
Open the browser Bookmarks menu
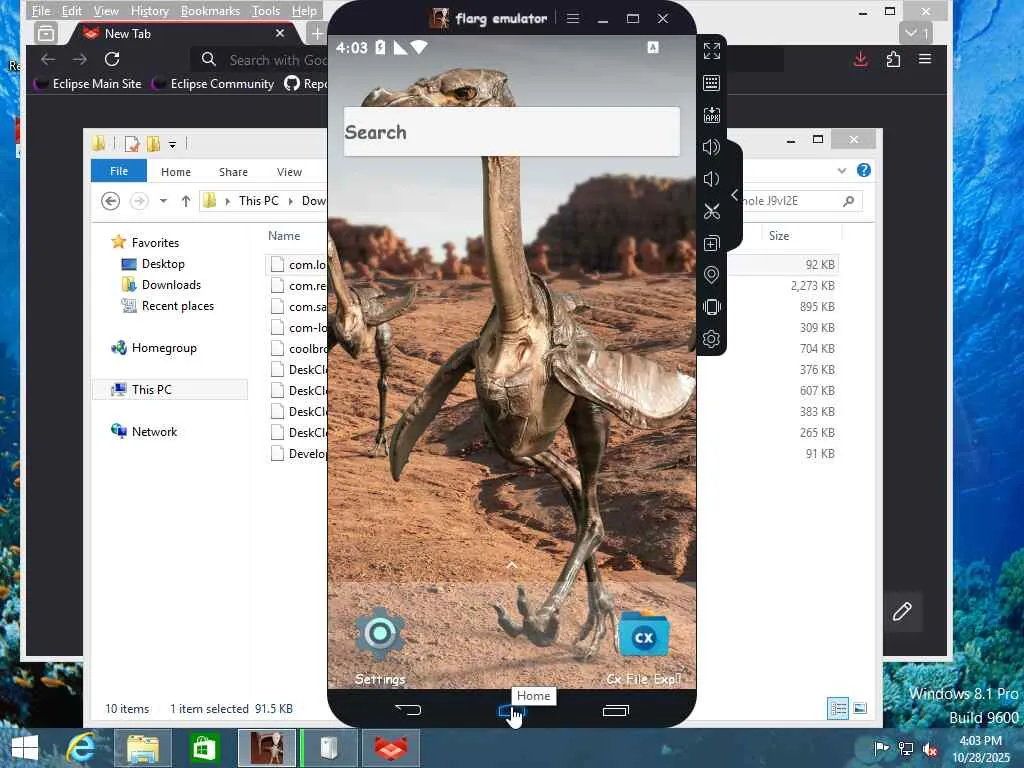[x=210, y=11]
